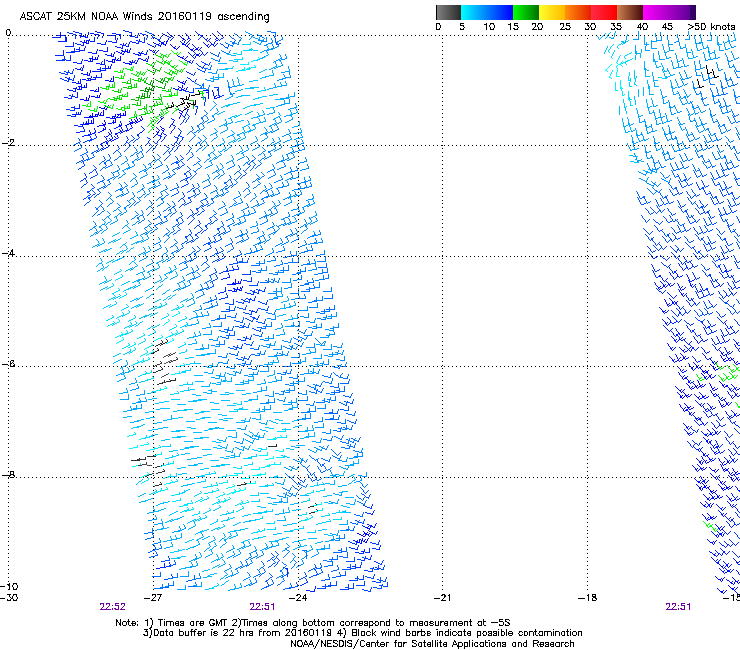
Task: Select the red 30-35 knots legend swatch
Action: click(x=604, y=12)
